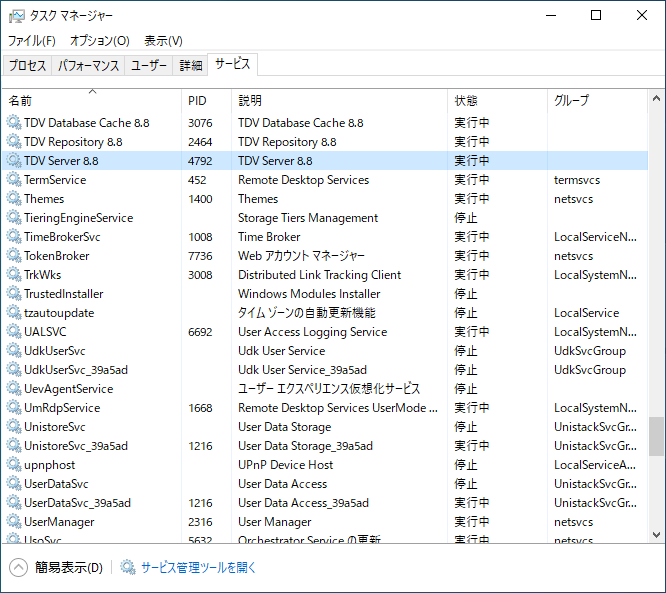Viewport: 666px width, 593px height.
Task: Click the gear icon beside TermService
Action: click(x=14, y=180)
